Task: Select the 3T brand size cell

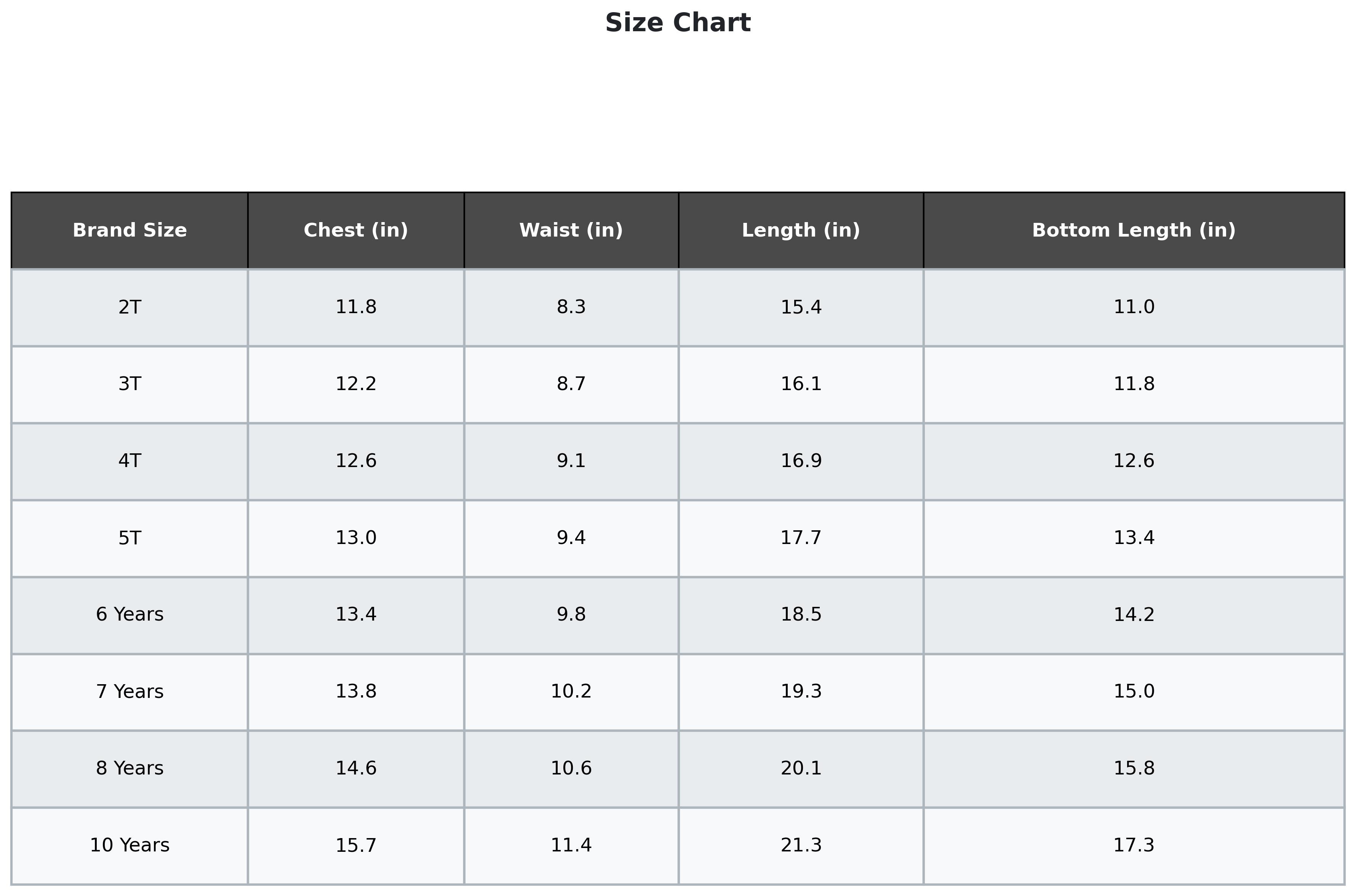Action: tap(130, 384)
